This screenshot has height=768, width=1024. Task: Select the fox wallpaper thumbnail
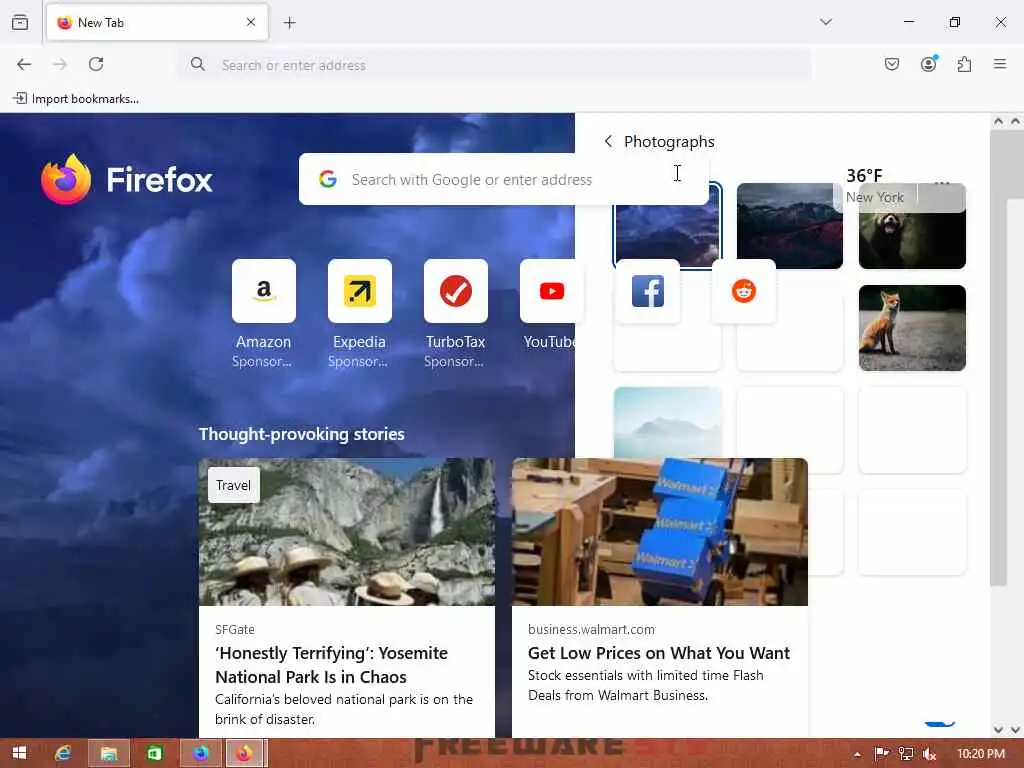coord(912,328)
